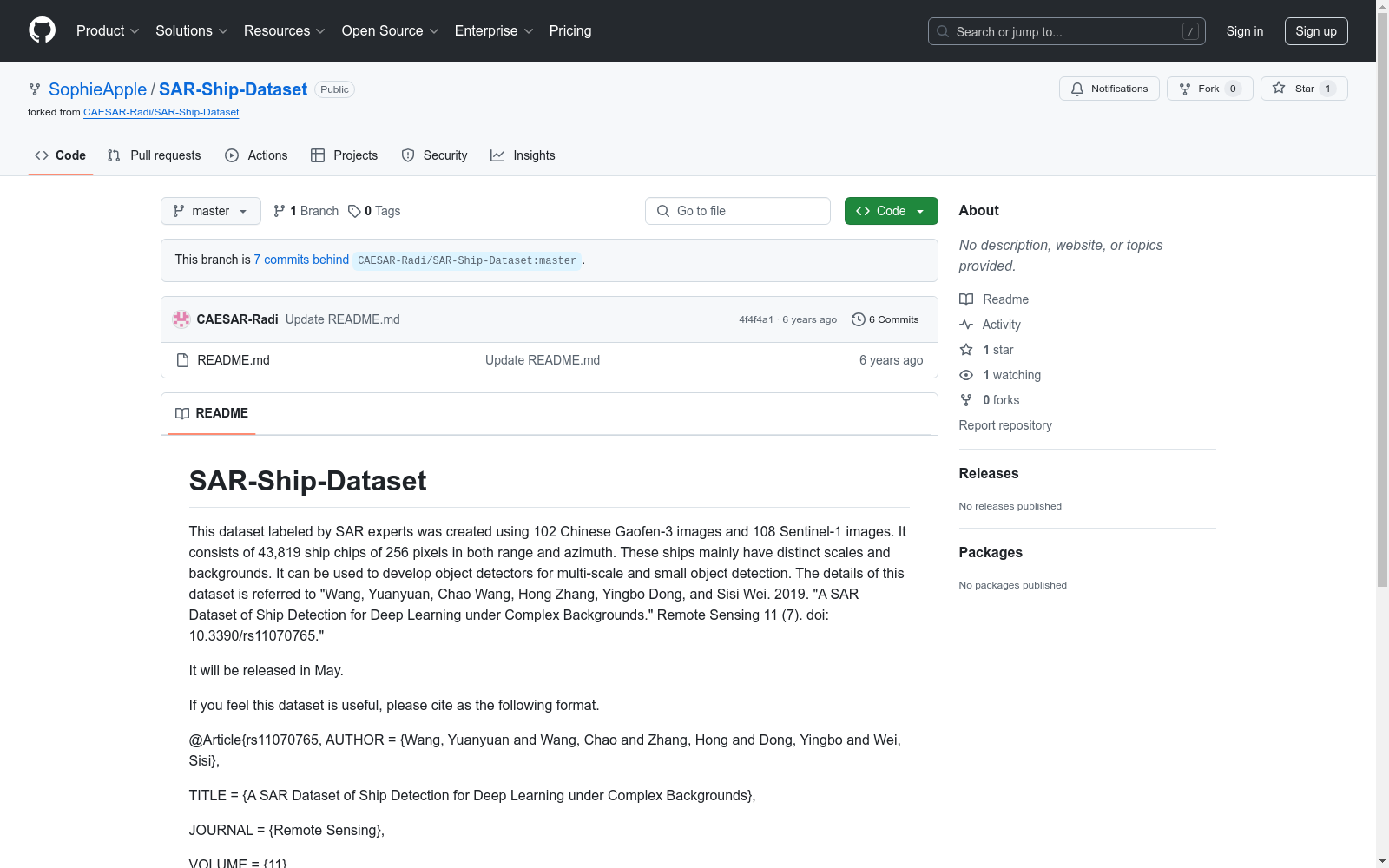Focus the 'Go to file' search field
This screenshot has width=1389, height=868.
738,211
